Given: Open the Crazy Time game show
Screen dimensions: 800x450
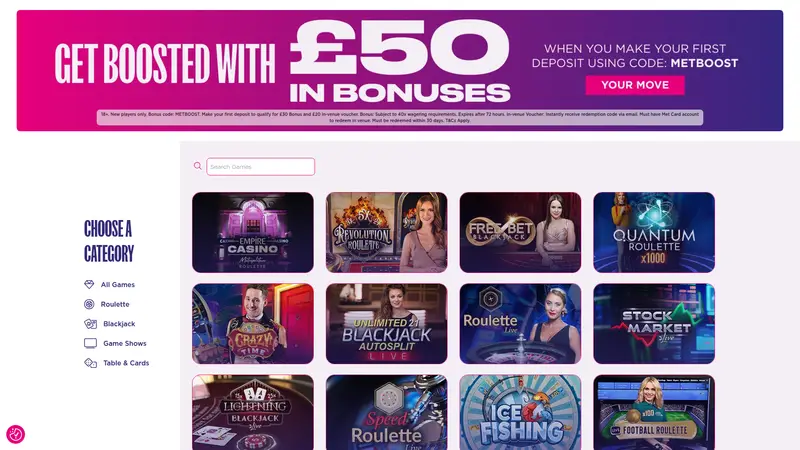Looking at the screenshot, I should 253,323.
